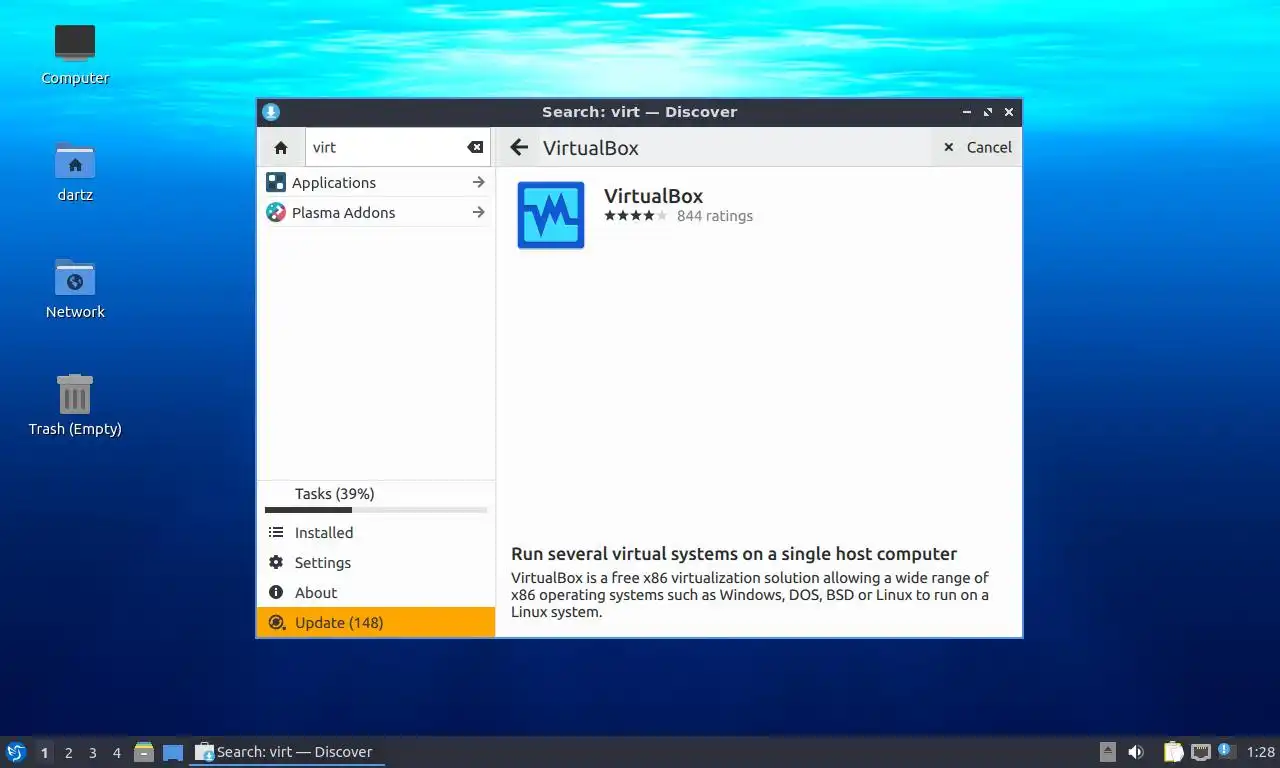Open Discover Settings
Screen dimensions: 1280x768
coord(376,563)
